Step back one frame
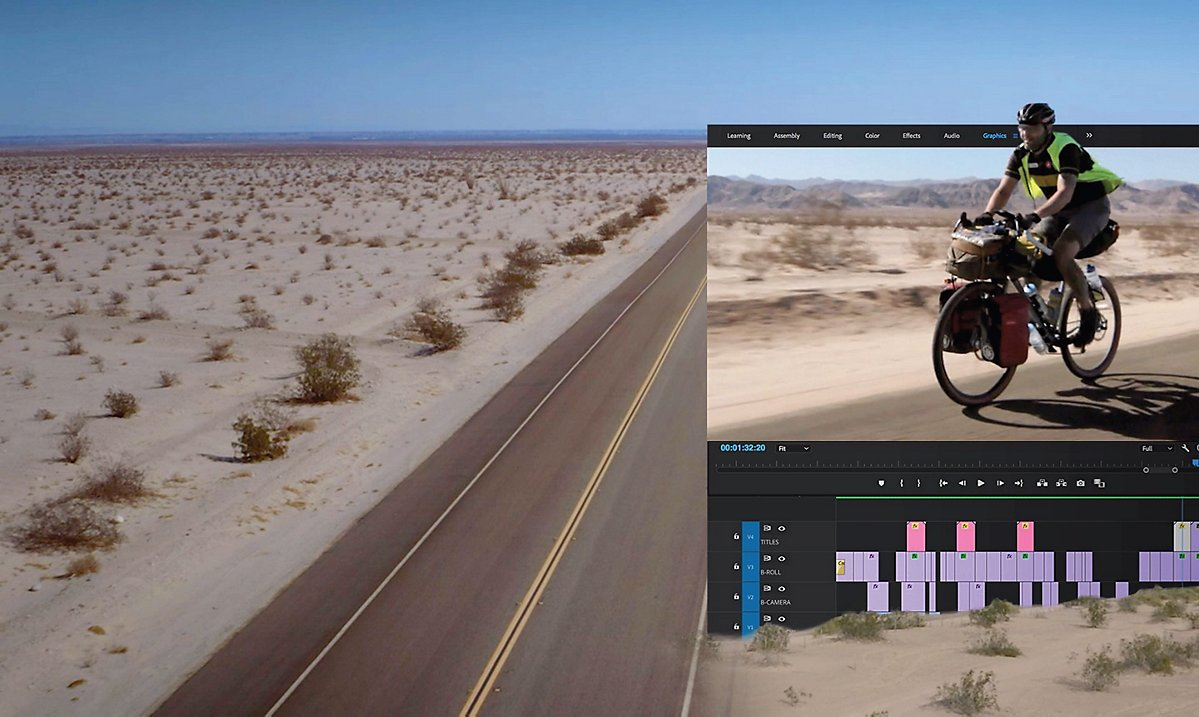This screenshot has width=1199, height=717. tap(962, 483)
